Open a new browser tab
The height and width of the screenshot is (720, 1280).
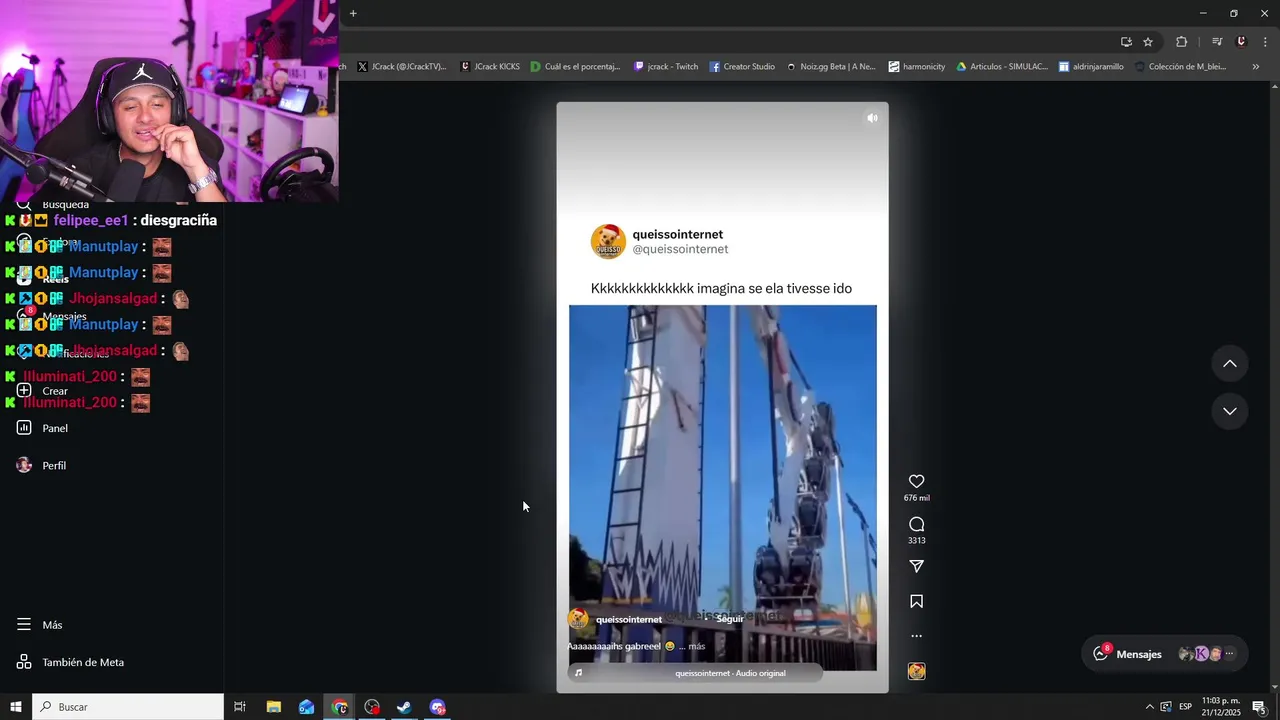[x=353, y=13]
